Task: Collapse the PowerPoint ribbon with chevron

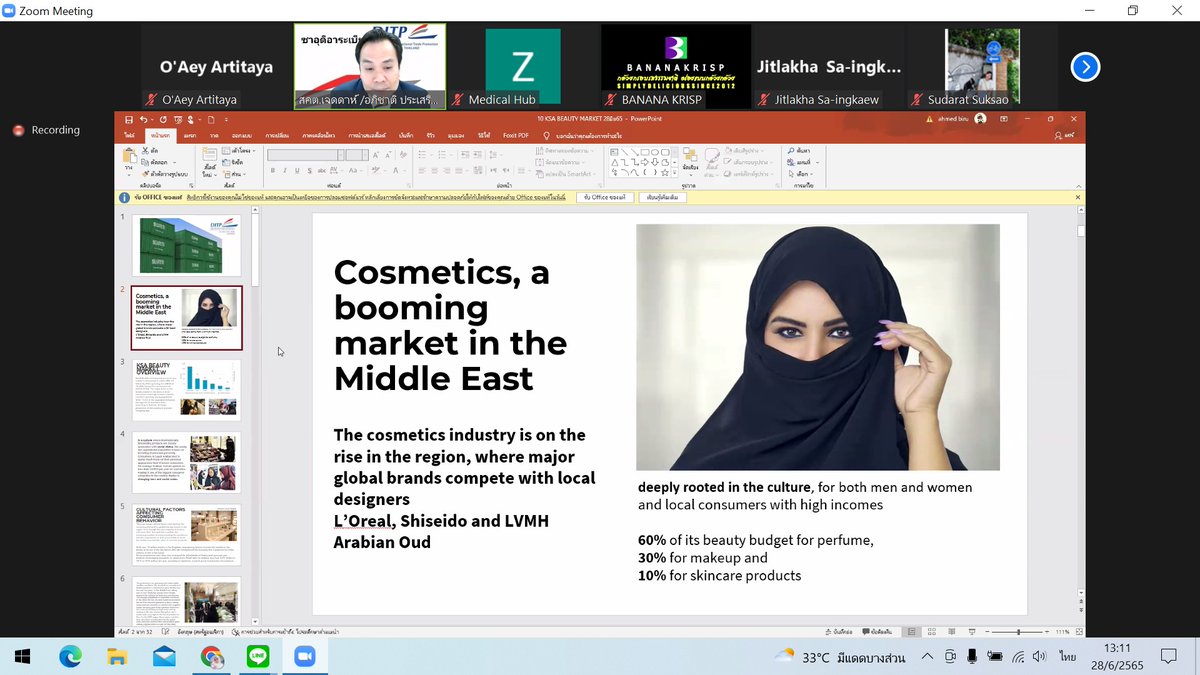Action: (1078, 186)
